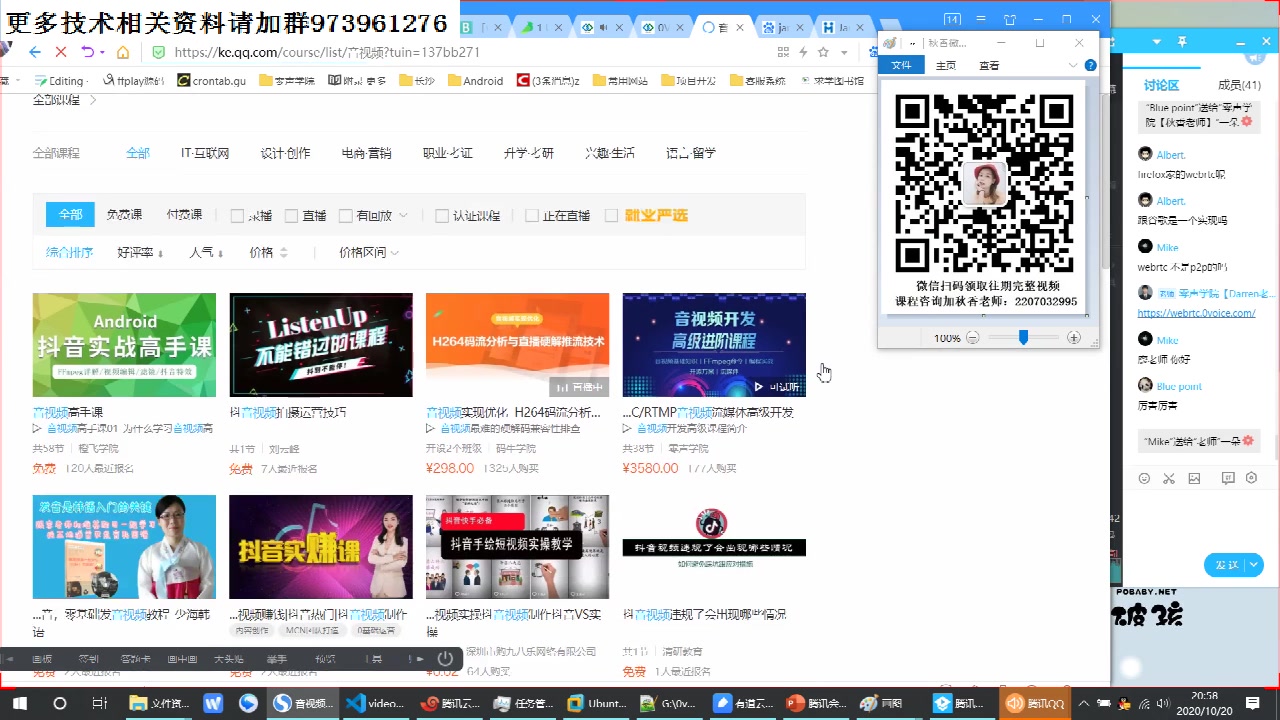
Task: Open the Word icon on the taskbar
Action: coord(213,704)
